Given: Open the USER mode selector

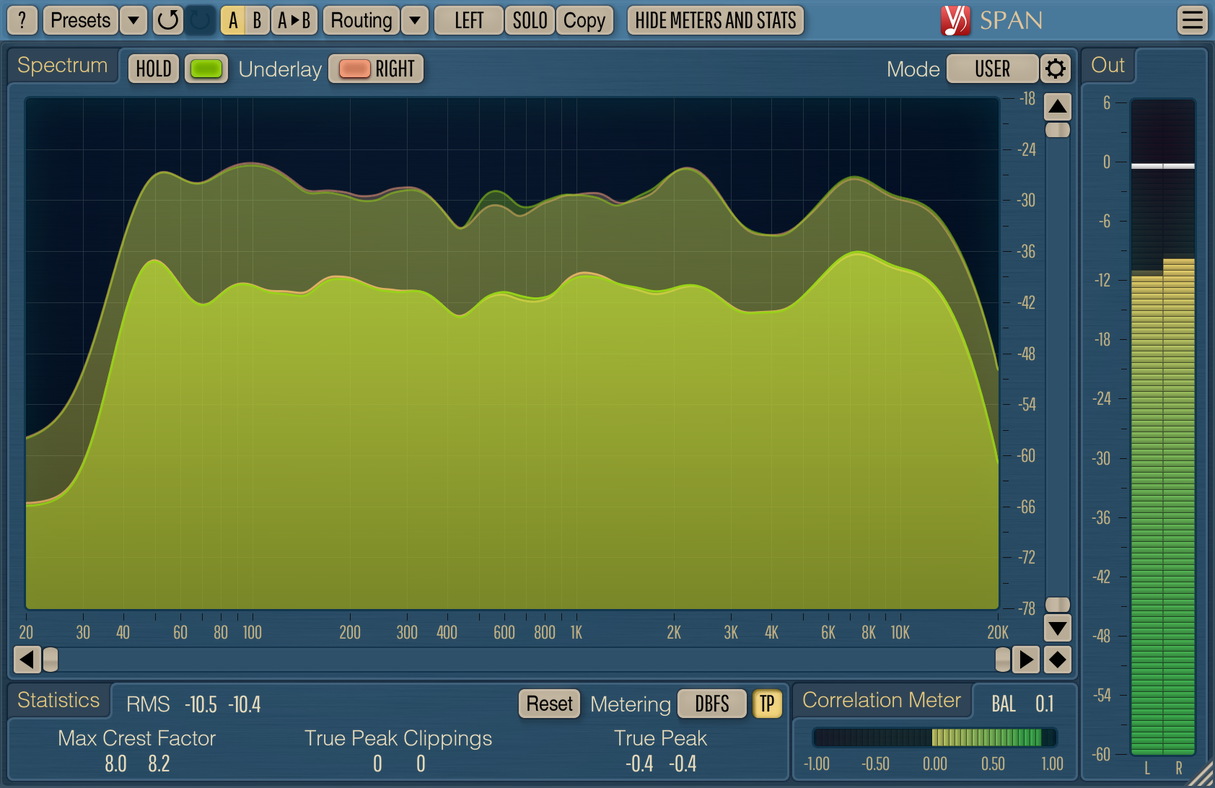Looking at the screenshot, I should pos(992,69).
